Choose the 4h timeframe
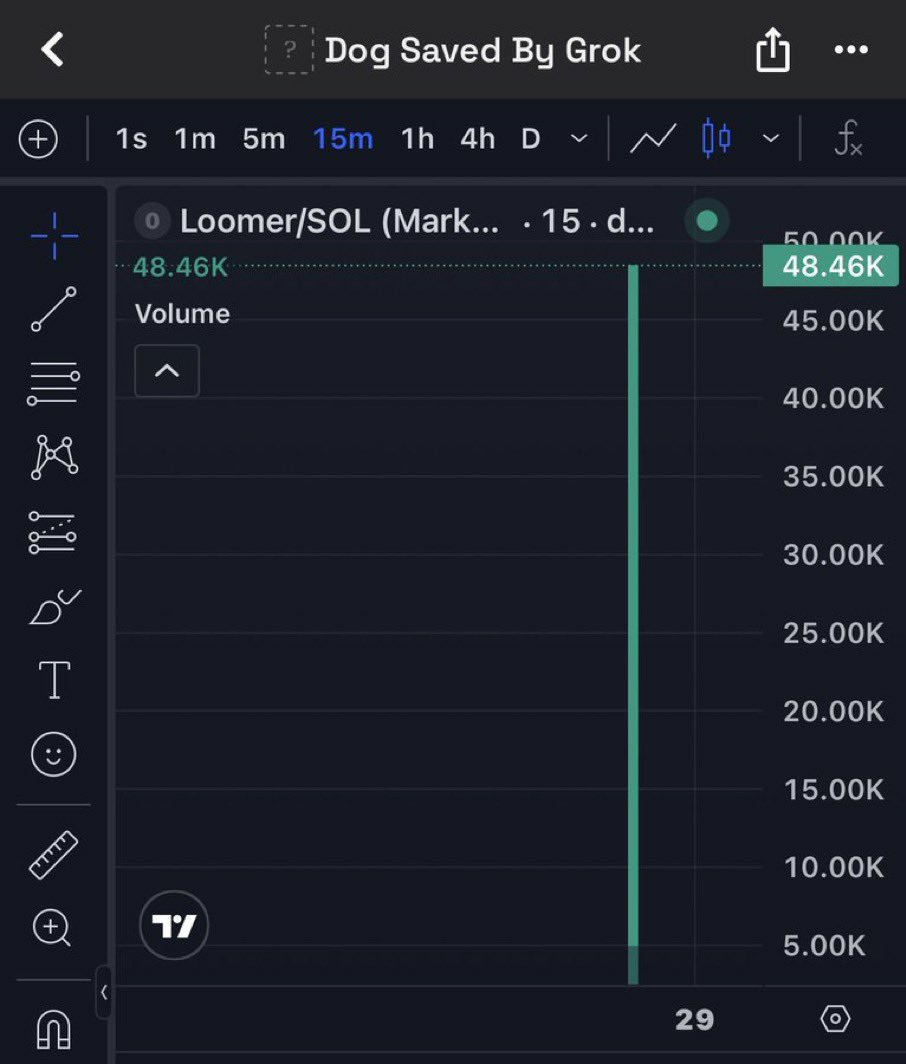The width and height of the screenshot is (906, 1064). pos(477,139)
